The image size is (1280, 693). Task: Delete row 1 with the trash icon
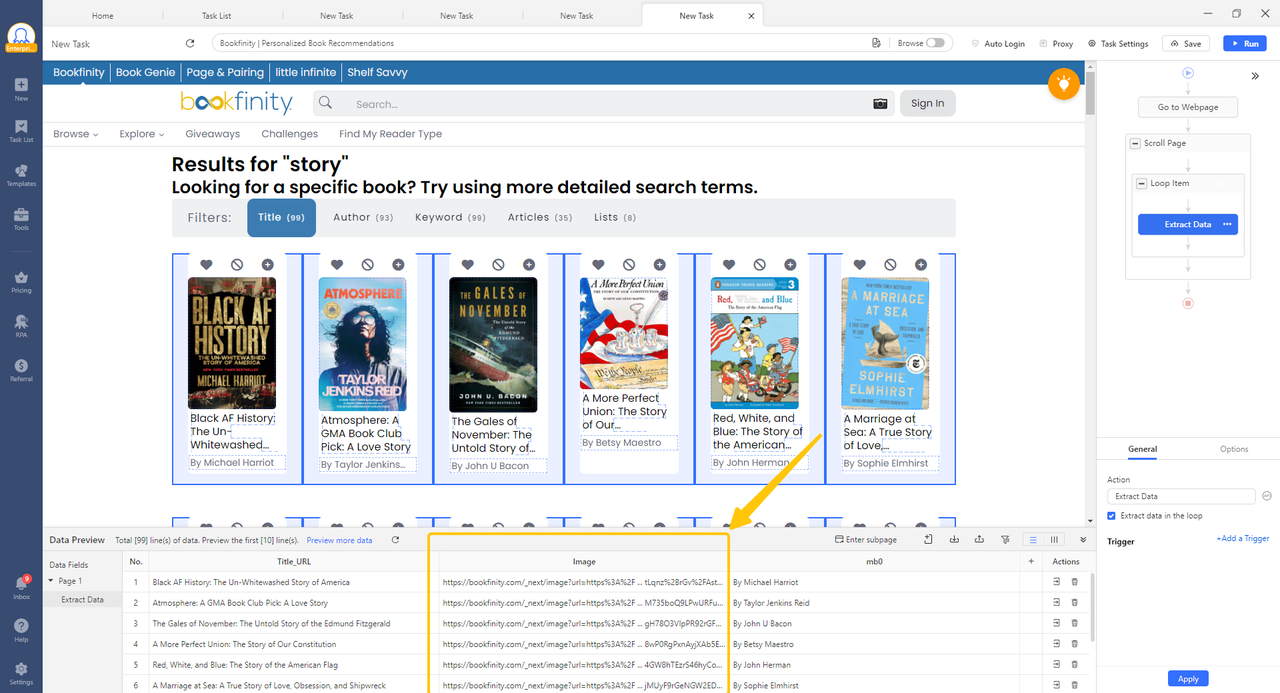point(1075,581)
